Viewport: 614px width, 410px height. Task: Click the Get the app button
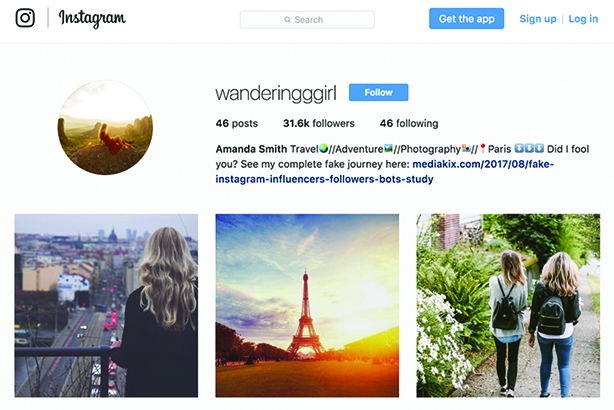tap(466, 19)
